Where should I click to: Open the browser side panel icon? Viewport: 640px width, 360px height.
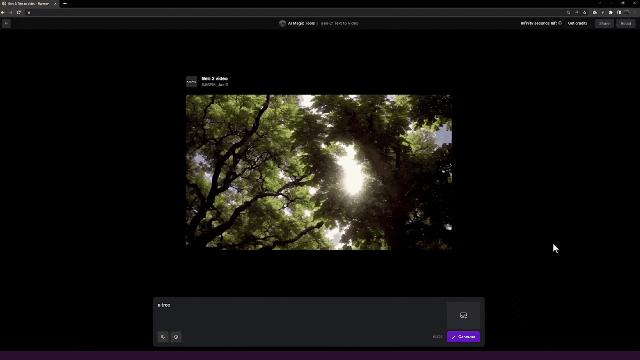[619, 13]
